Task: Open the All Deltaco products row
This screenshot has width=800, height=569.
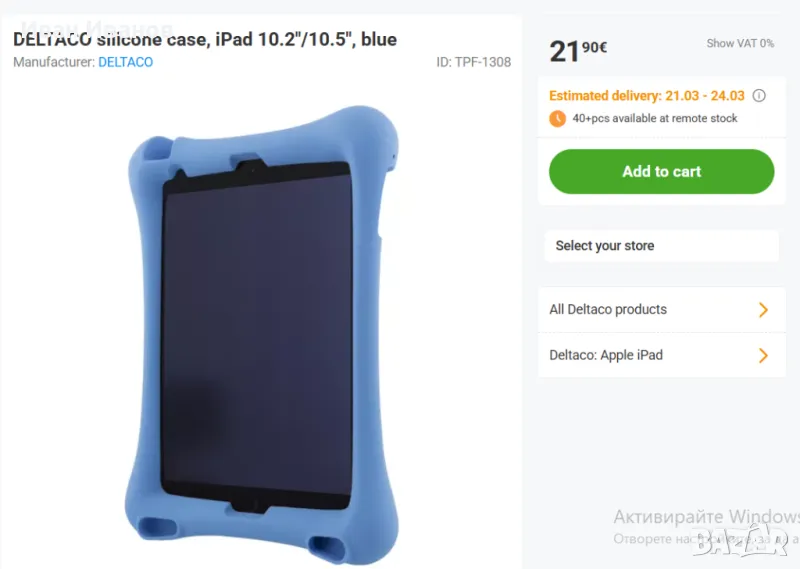Action: coord(662,310)
